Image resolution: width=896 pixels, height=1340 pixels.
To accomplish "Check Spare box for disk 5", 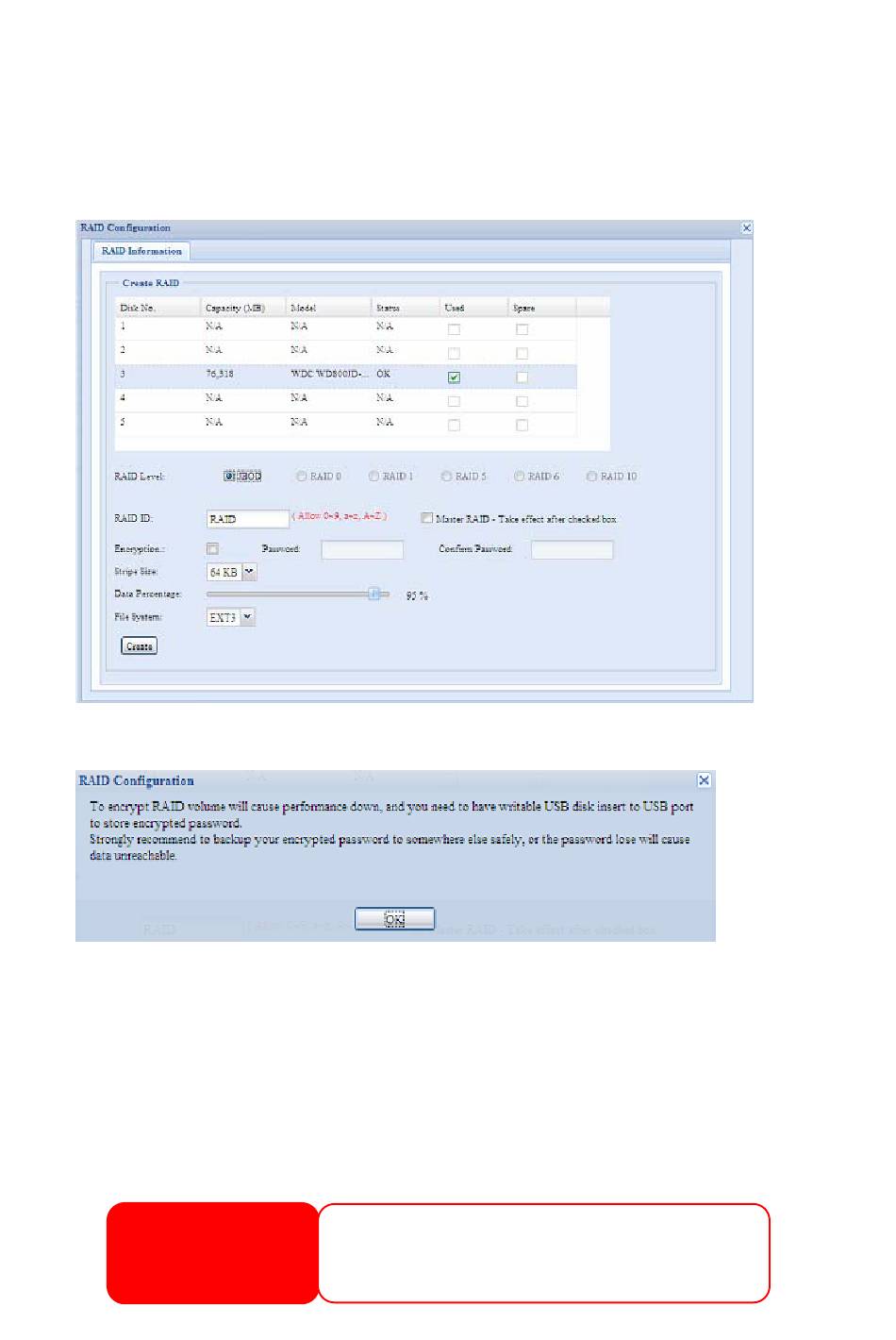I will tap(522, 426).
